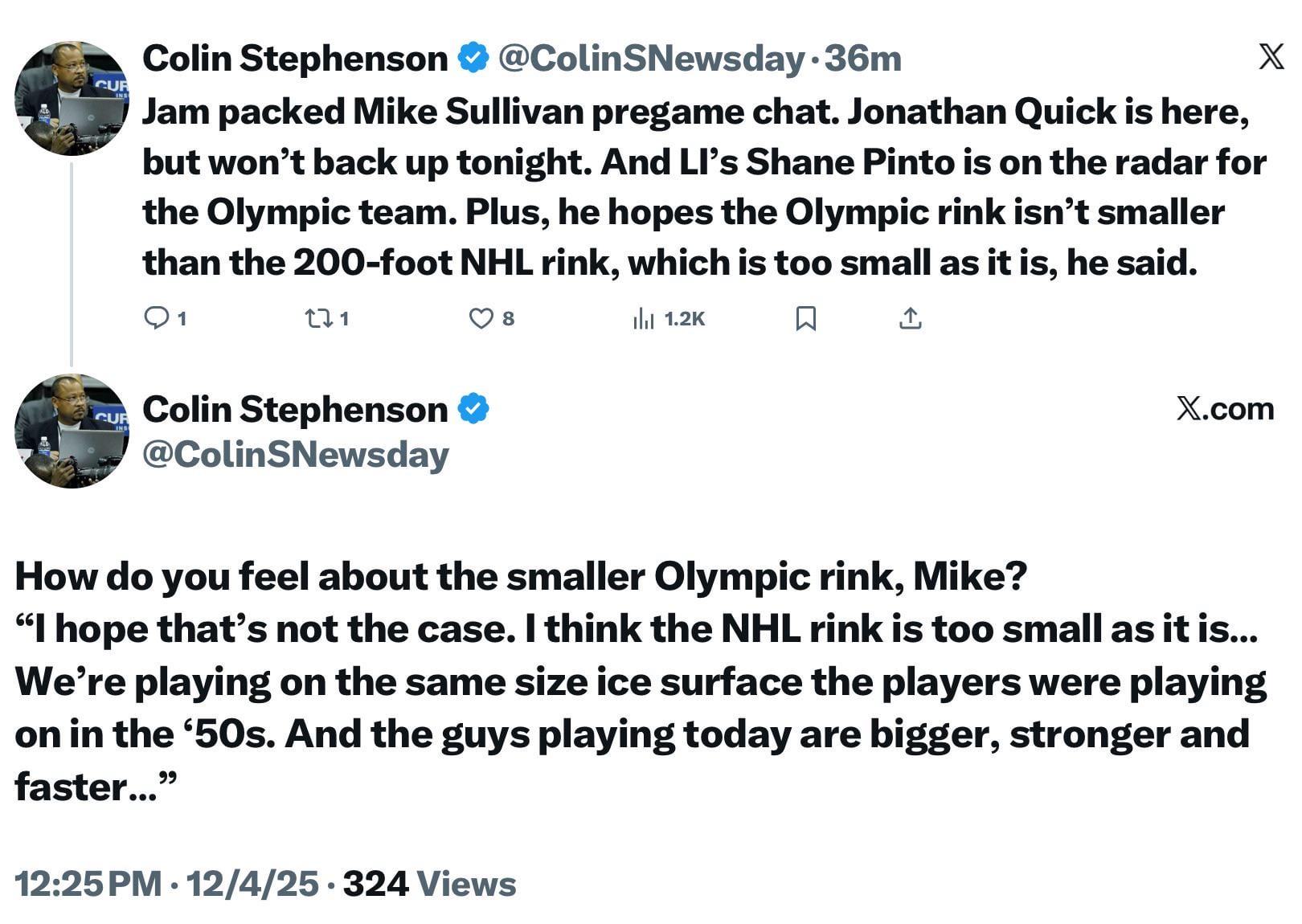Click the 324 Views count
1302x924 pixels.
pos(429,884)
